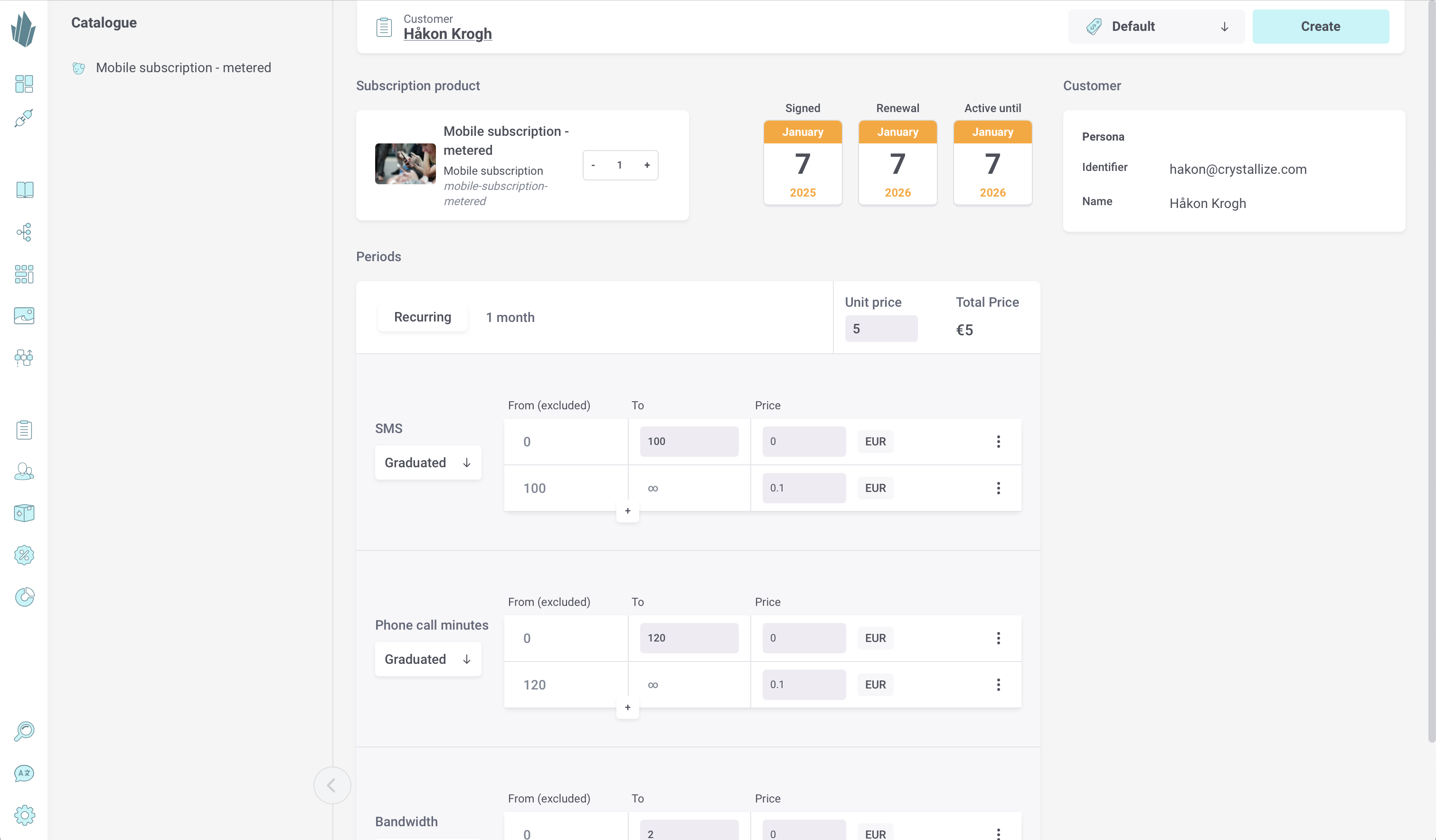The width and height of the screenshot is (1436, 840).
Task: Click the hakon@crystallize.com identifier
Action: pyautogui.click(x=1238, y=169)
